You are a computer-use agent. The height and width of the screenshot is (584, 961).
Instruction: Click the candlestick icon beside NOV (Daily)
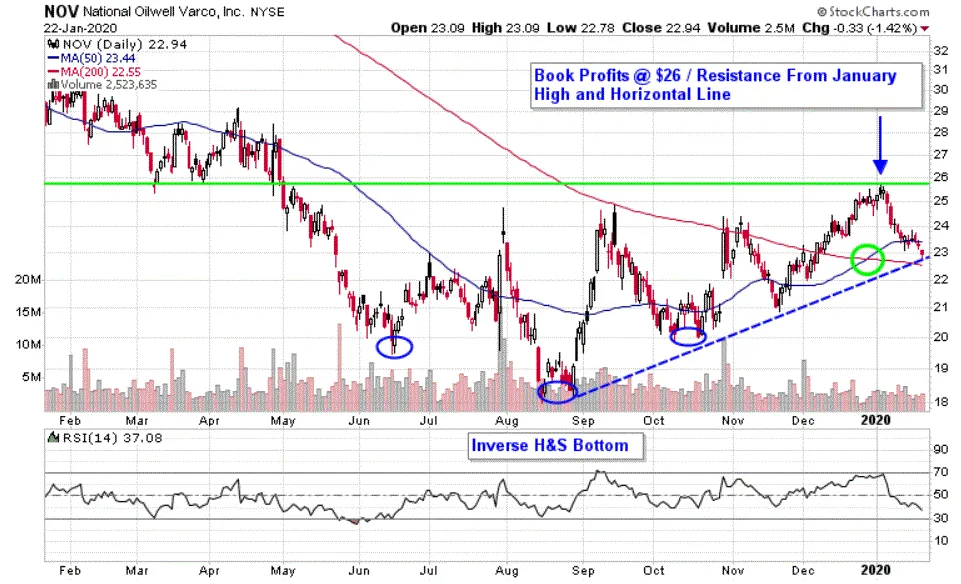[53, 44]
